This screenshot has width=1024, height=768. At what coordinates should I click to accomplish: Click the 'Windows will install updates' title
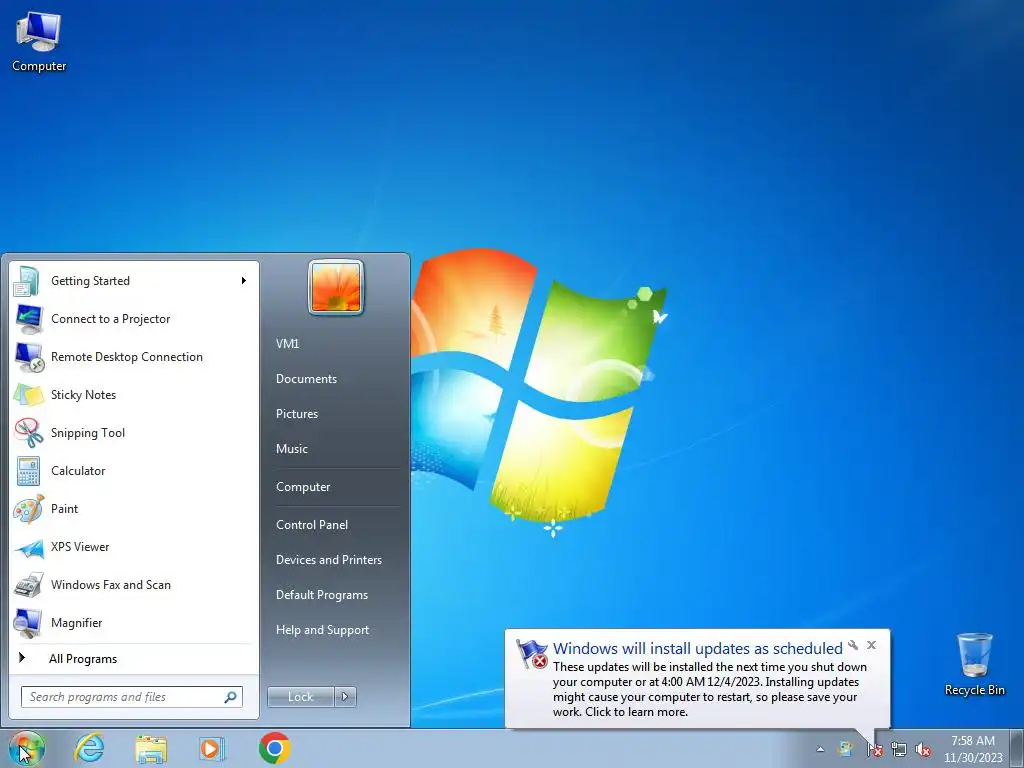pos(697,648)
